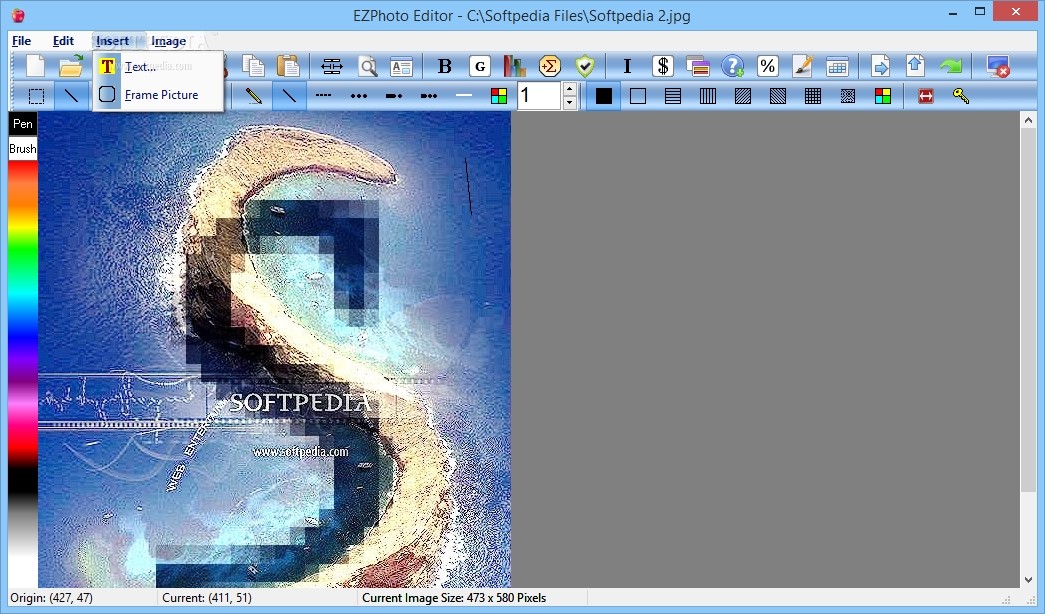The image size is (1045, 614).
Task: Open the Image menu
Action: click(169, 41)
